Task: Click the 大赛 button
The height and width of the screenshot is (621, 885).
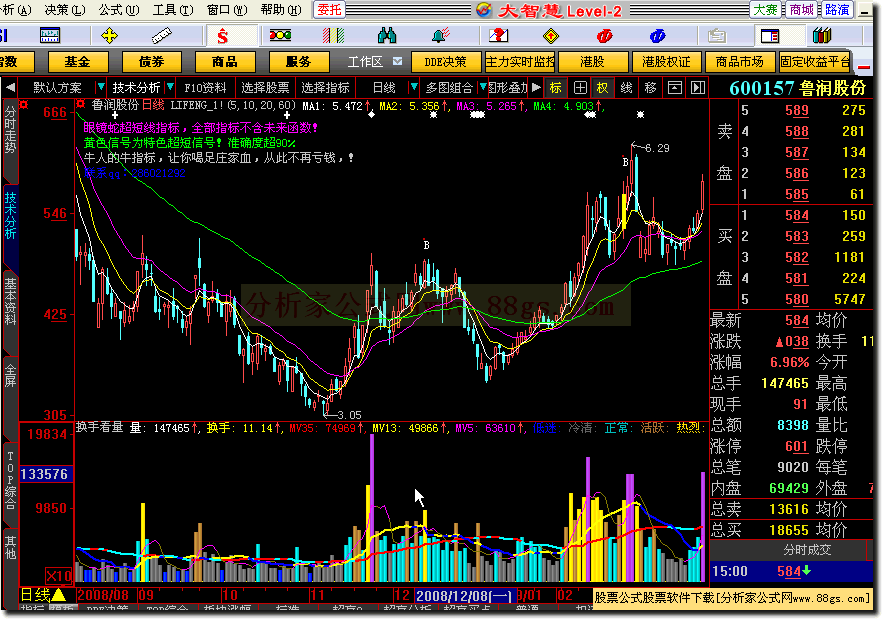Action: 765,10
